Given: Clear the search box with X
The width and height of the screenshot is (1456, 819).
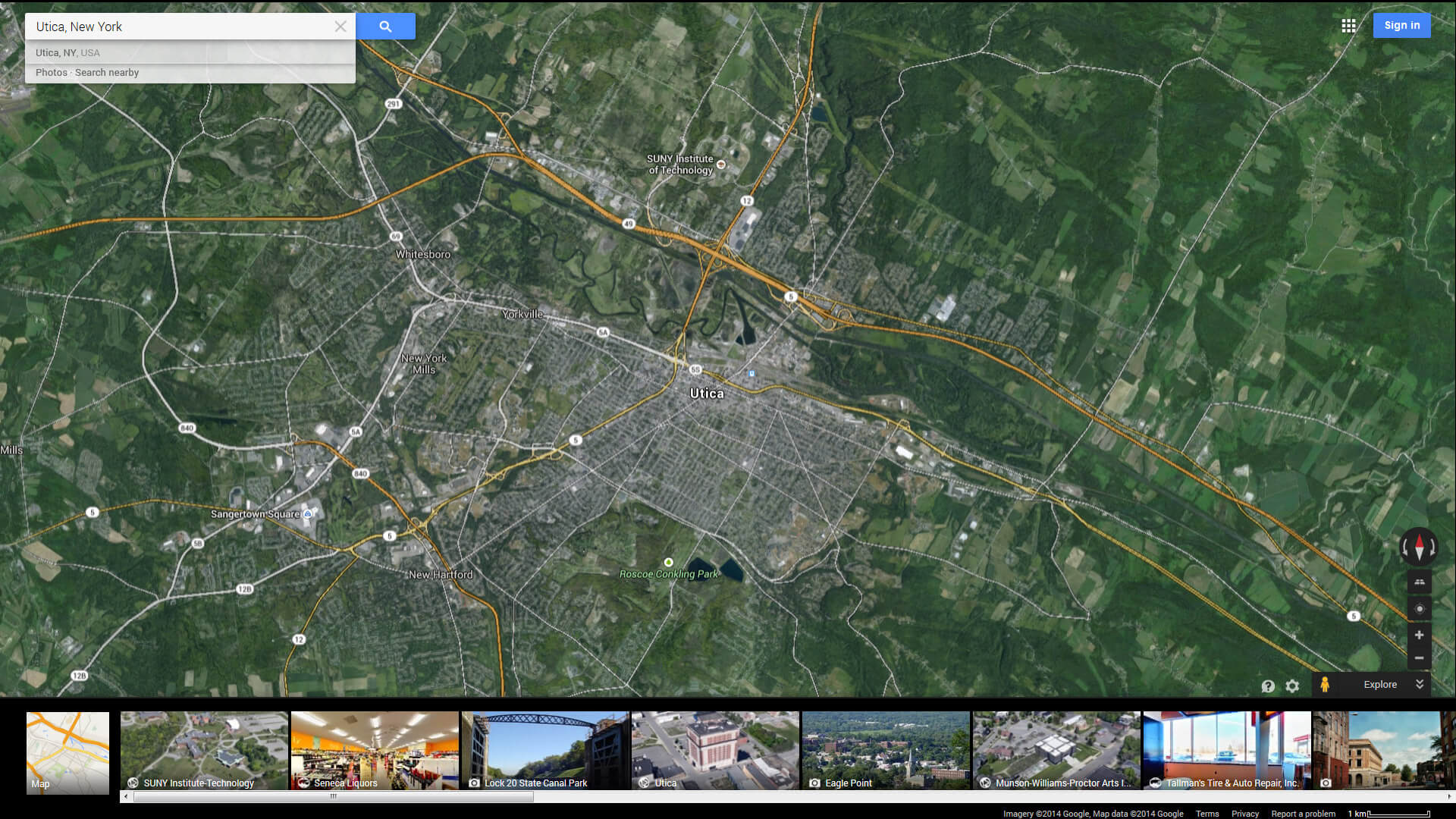Looking at the screenshot, I should pos(340,27).
